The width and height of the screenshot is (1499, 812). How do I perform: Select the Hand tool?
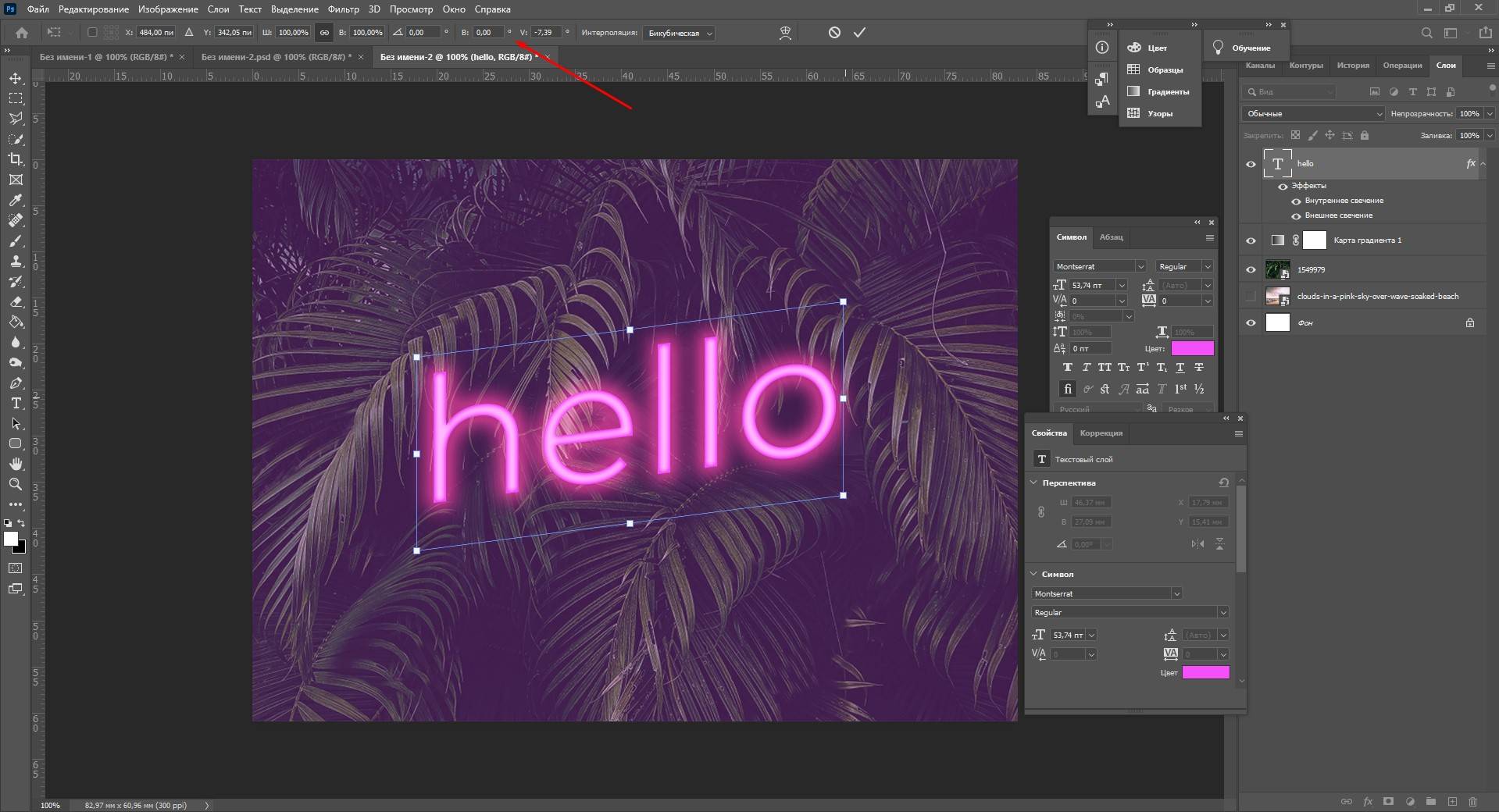coord(16,464)
